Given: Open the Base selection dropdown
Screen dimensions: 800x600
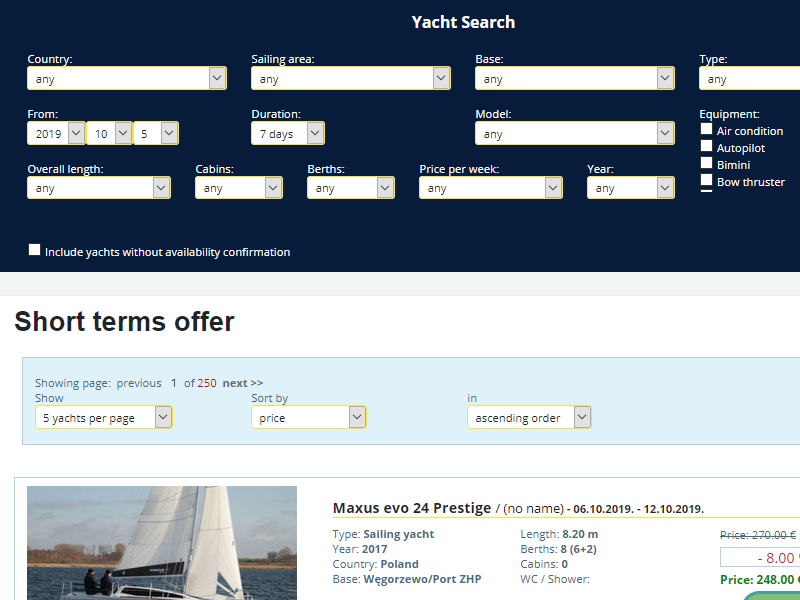Looking at the screenshot, I should pos(575,79).
